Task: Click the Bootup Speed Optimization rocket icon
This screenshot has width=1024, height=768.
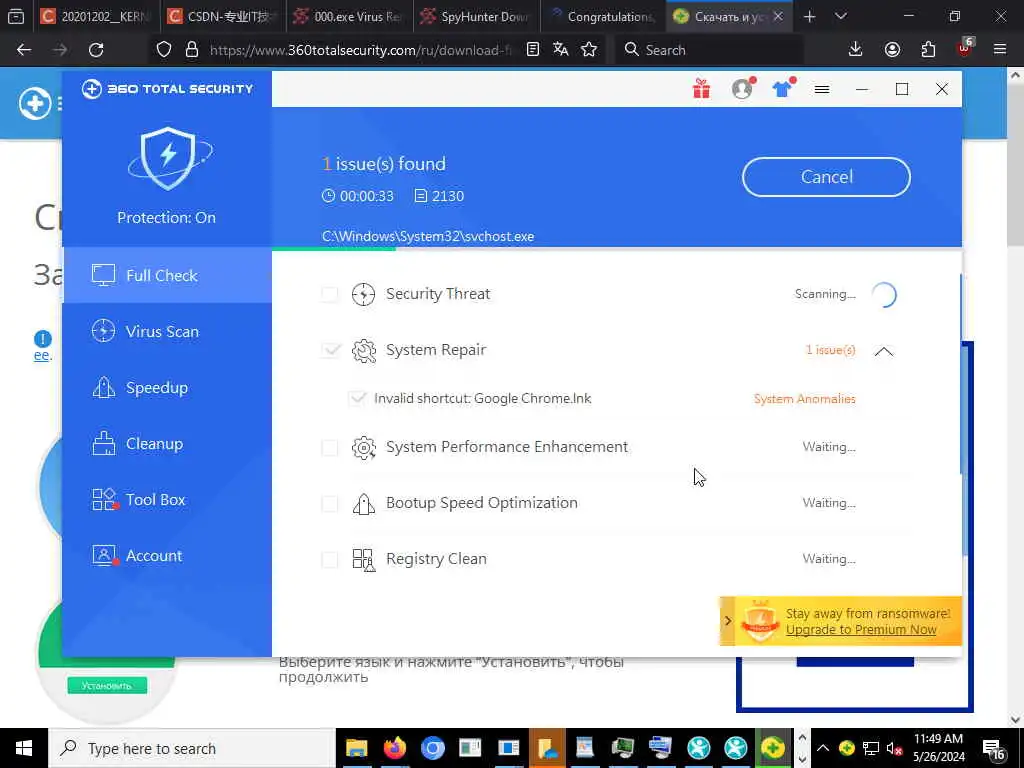Action: click(364, 504)
